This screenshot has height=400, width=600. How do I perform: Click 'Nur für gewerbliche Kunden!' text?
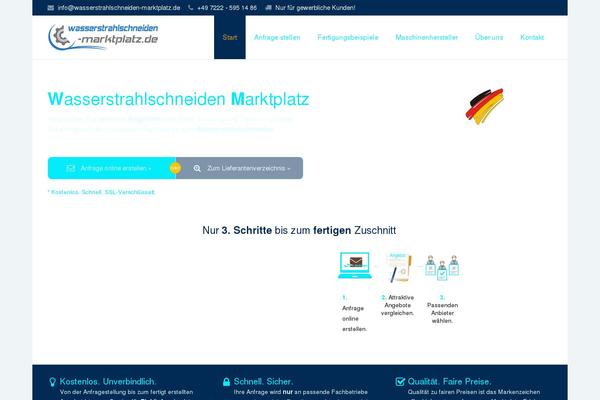(x=315, y=8)
